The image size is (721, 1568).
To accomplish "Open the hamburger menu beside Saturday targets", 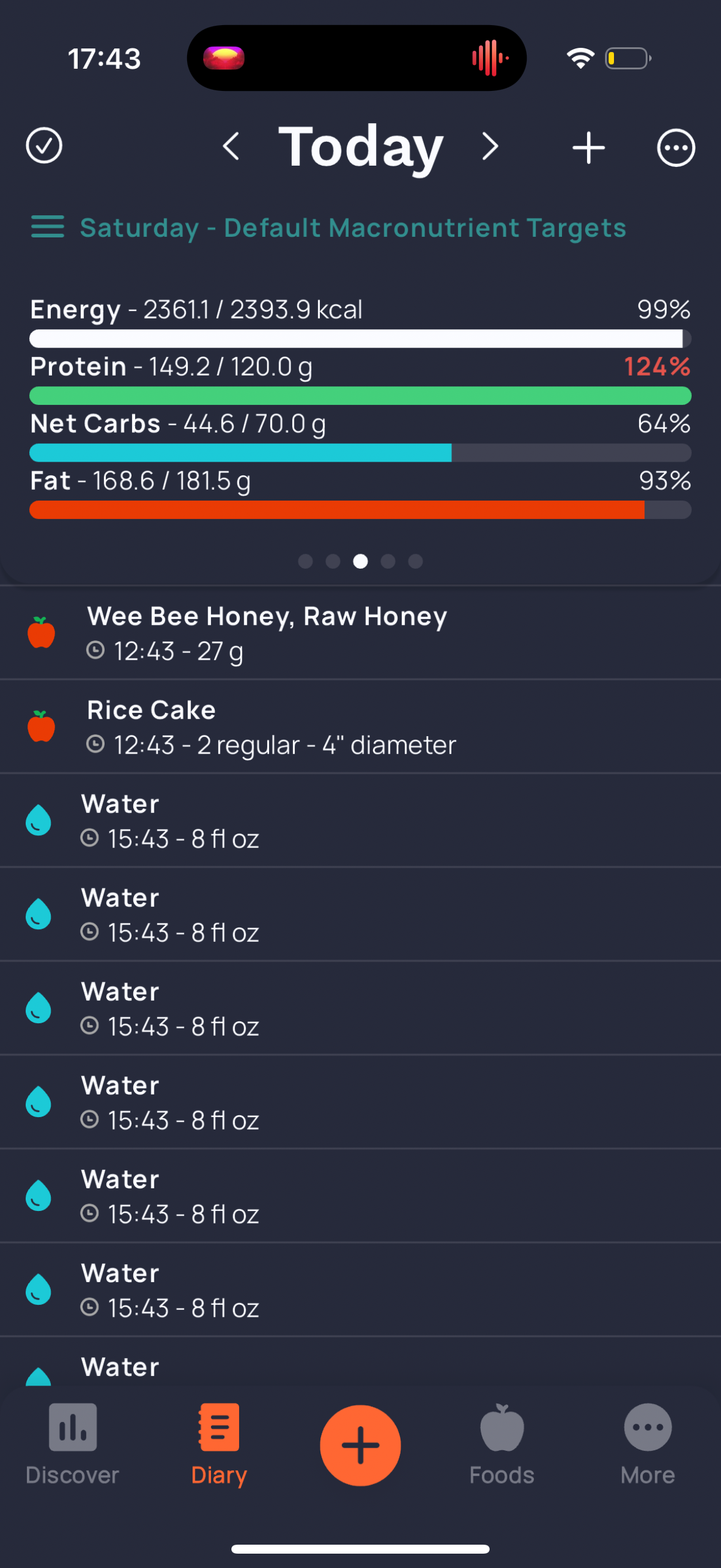I will pos(47,227).
